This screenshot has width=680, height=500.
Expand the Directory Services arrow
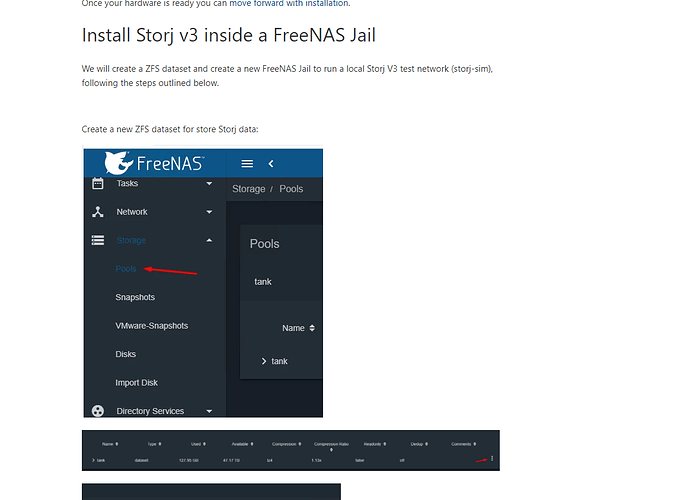pyautogui.click(x=209, y=410)
